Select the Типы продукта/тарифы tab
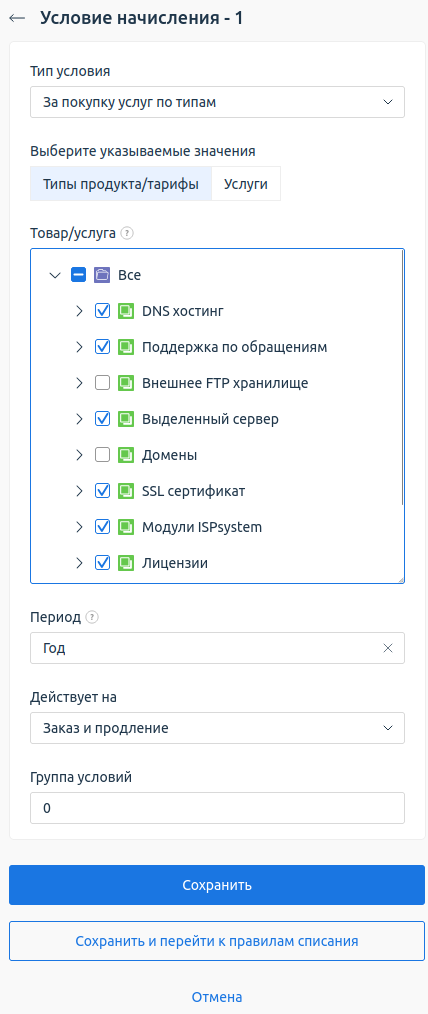Viewport: 428px width, 1014px height. pyautogui.click(x=121, y=184)
